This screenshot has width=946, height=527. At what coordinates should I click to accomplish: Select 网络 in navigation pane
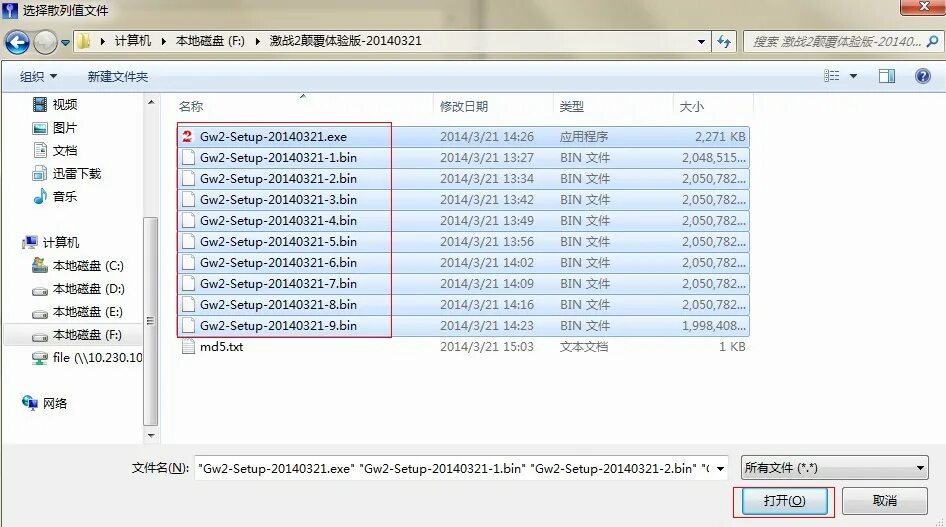45,403
